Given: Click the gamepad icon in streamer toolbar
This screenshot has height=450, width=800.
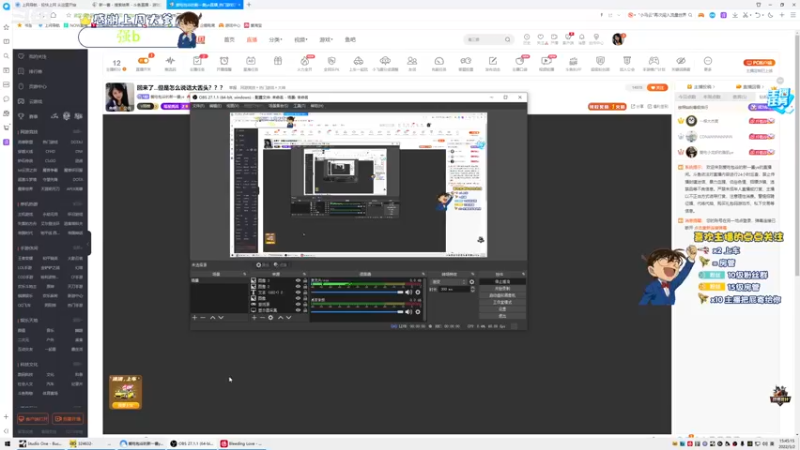Looking at the screenshot, I should point(654,61).
